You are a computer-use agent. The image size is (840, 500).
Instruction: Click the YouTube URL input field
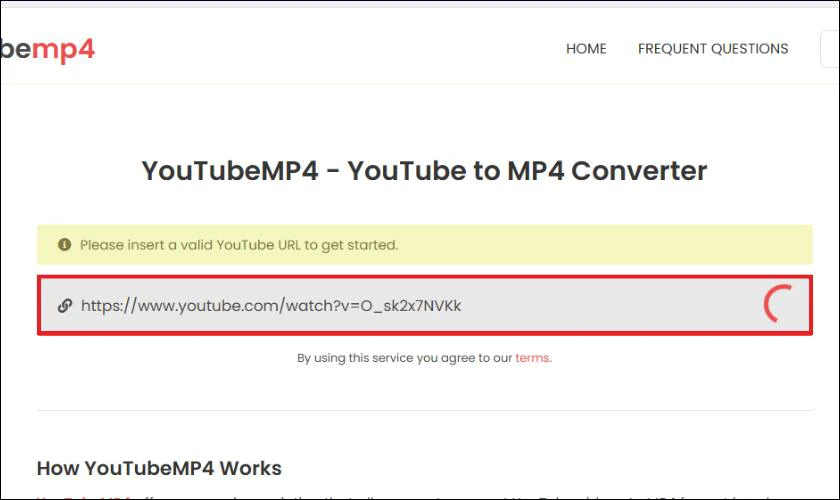coord(425,305)
